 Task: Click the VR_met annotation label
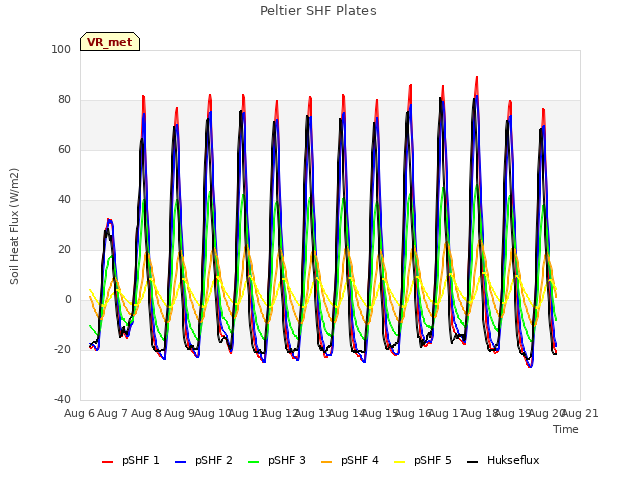[x=110, y=42]
